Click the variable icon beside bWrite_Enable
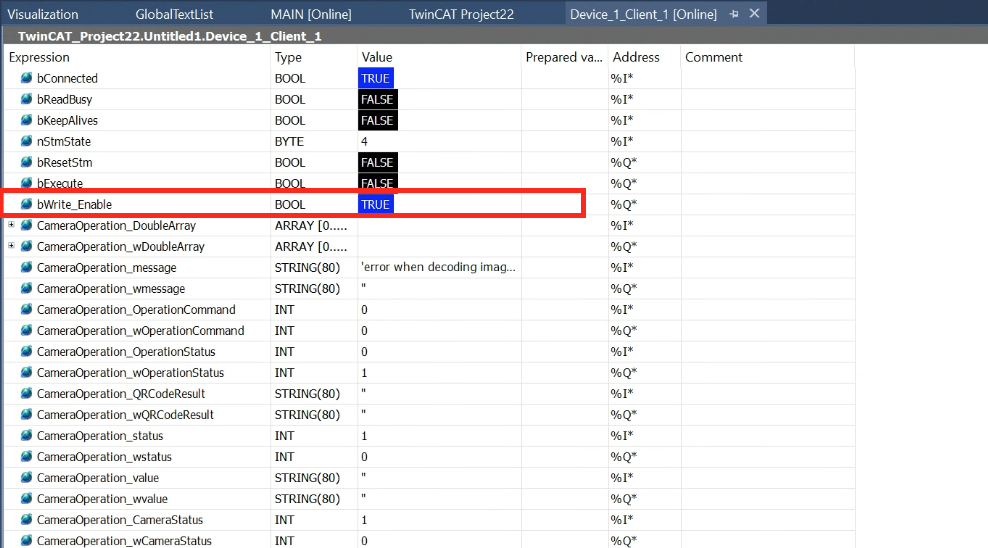The image size is (988, 548). pyautogui.click(x=26, y=204)
